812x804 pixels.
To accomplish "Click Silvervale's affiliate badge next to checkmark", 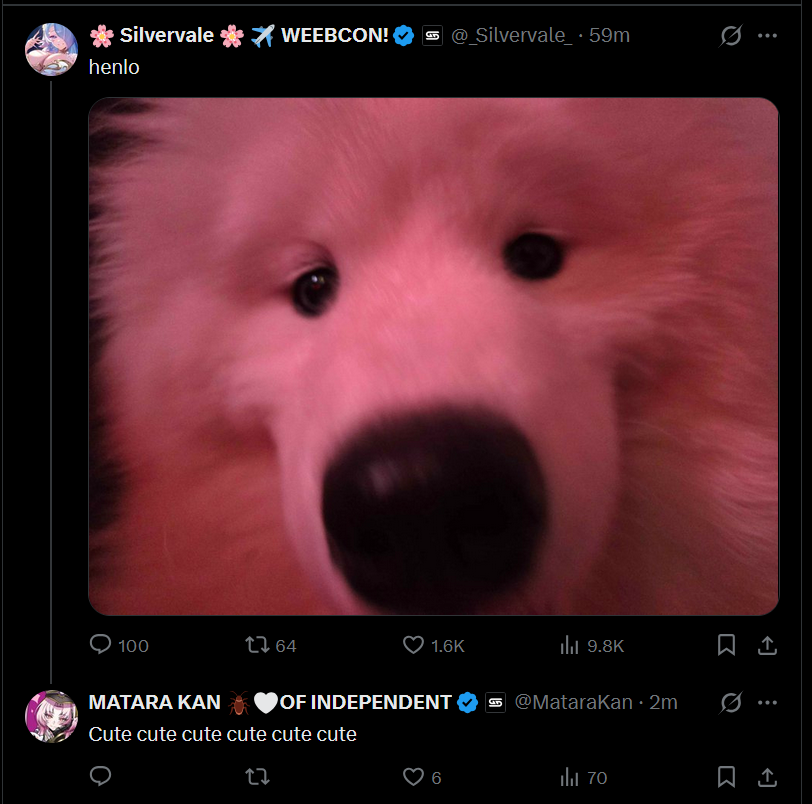I will pos(432,36).
